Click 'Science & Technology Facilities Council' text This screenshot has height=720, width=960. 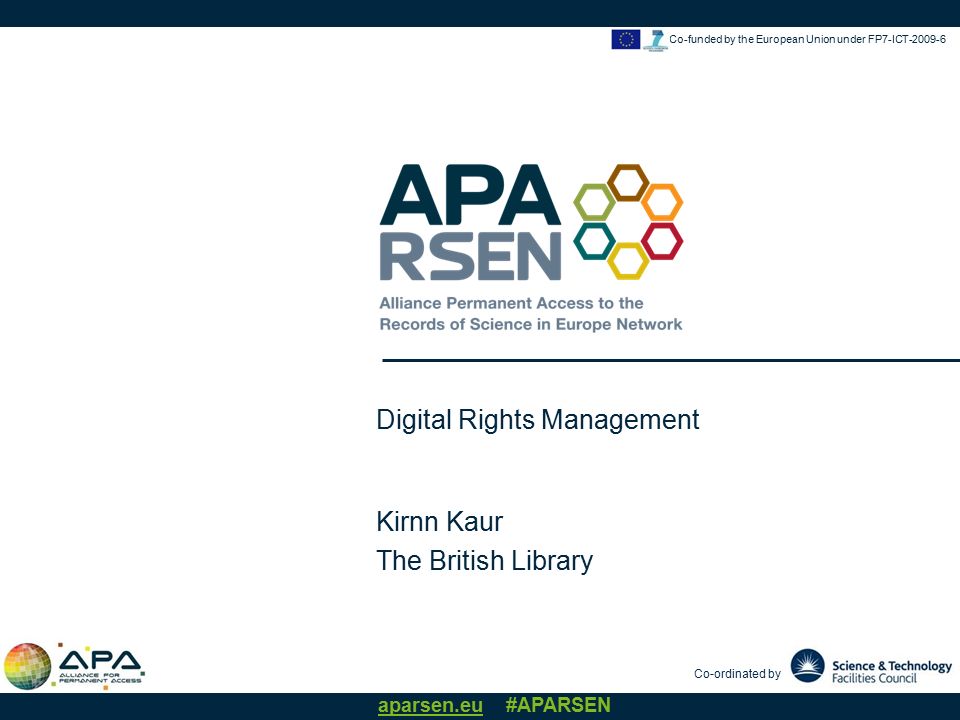pyautogui.click(x=891, y=672)
